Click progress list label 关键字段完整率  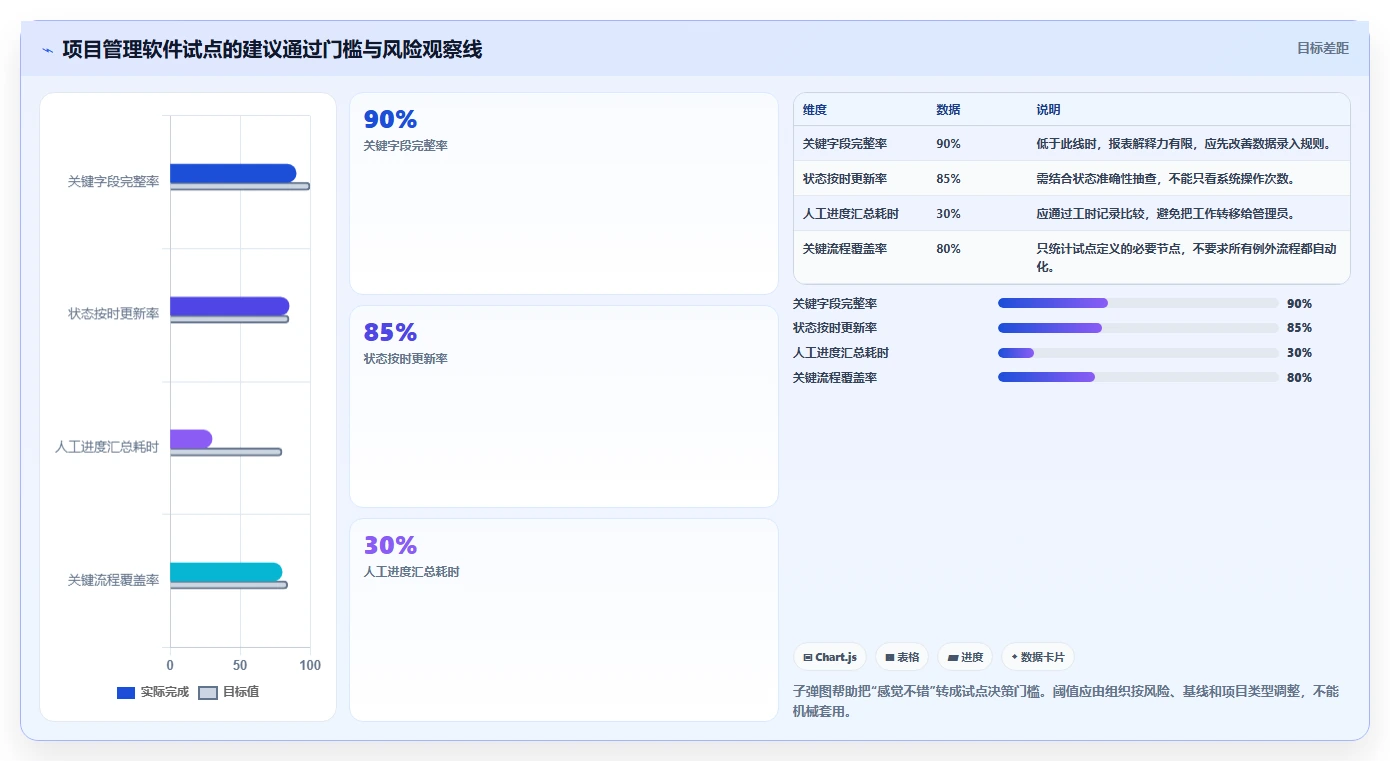(835, 304)
